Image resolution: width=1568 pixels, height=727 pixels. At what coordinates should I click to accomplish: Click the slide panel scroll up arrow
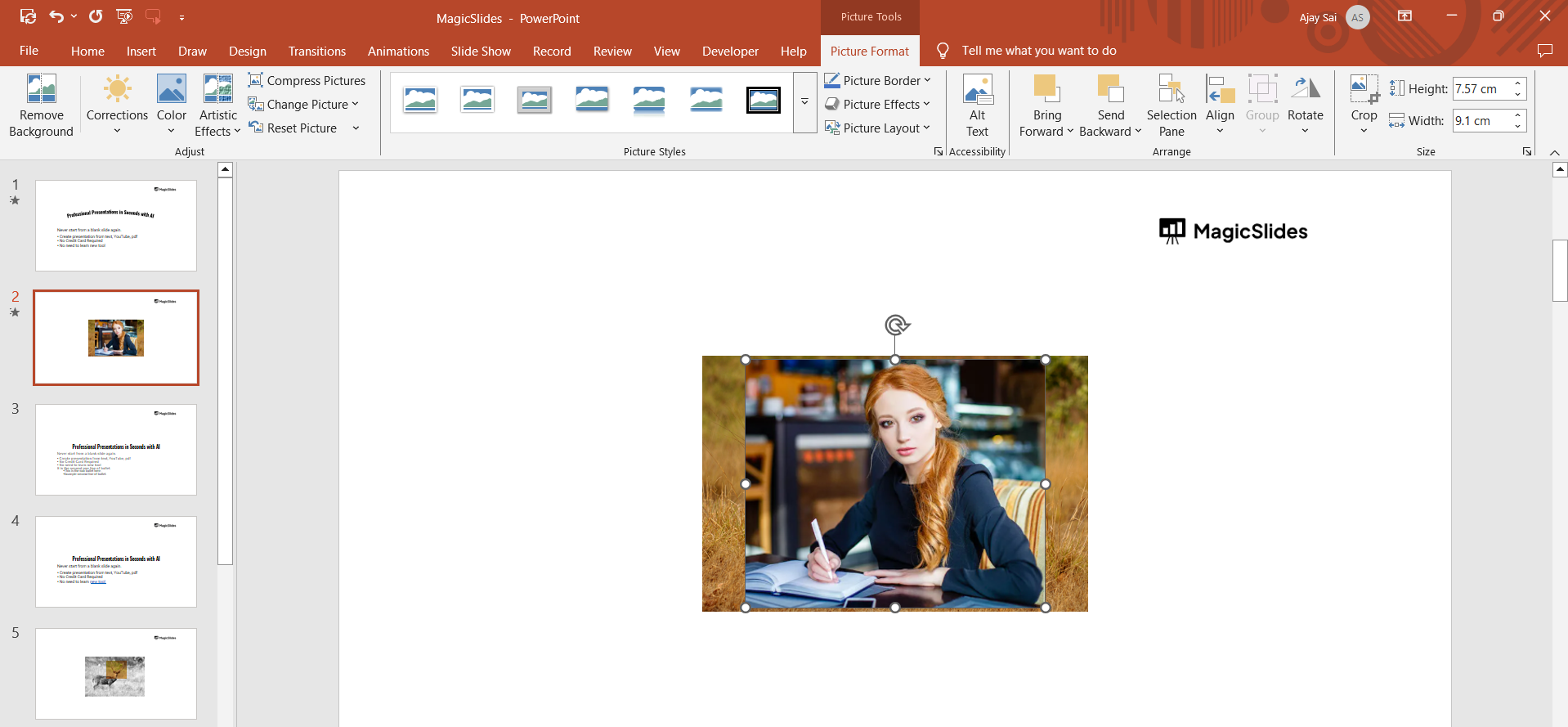[x=226, y=169]
